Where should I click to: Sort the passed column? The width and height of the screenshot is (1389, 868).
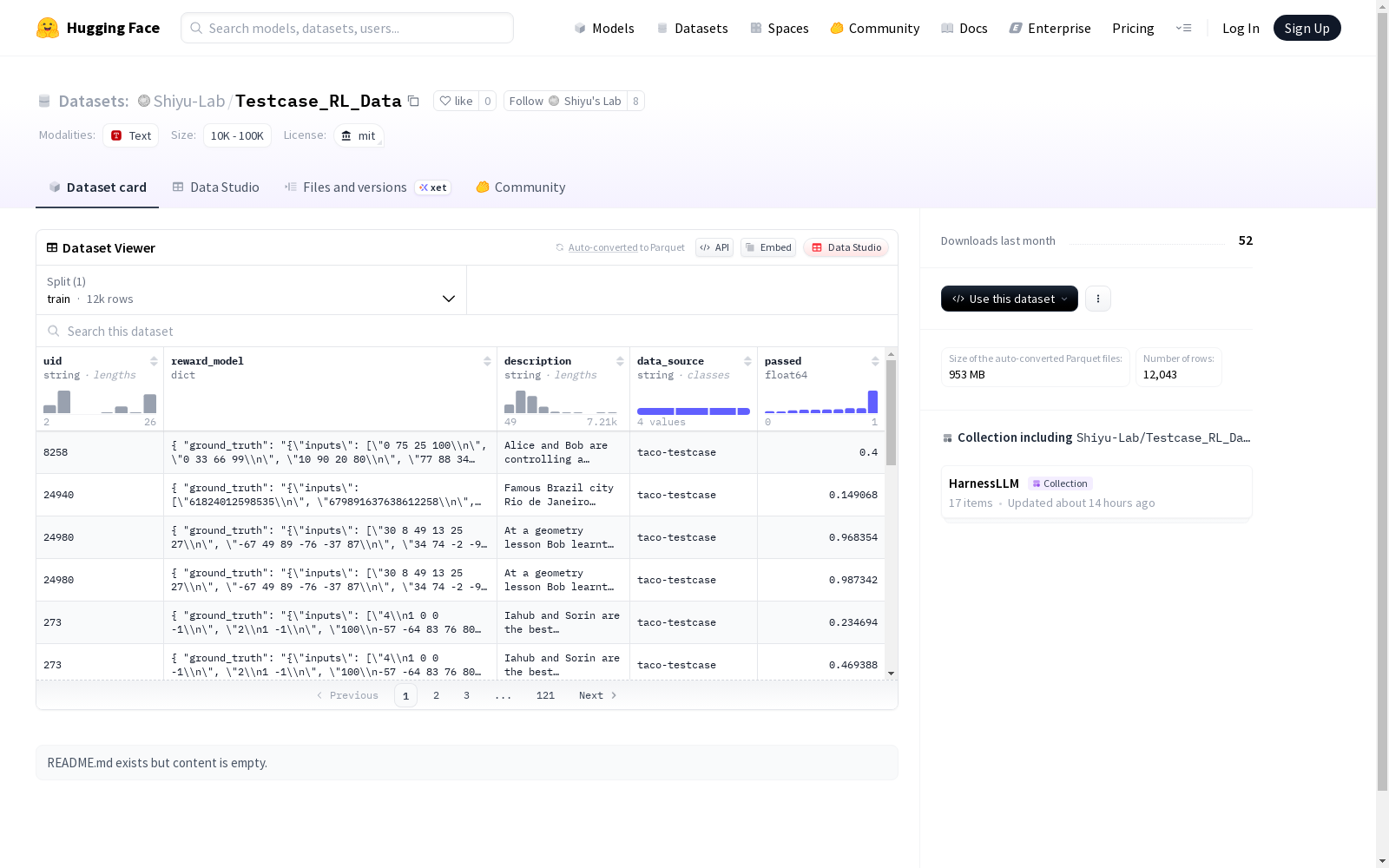tap(875, 361)
